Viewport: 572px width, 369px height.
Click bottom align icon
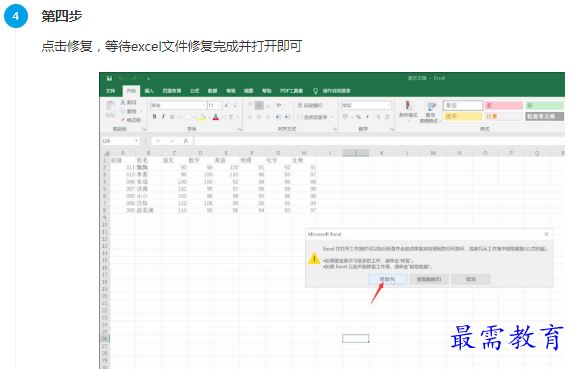[268, 105]
